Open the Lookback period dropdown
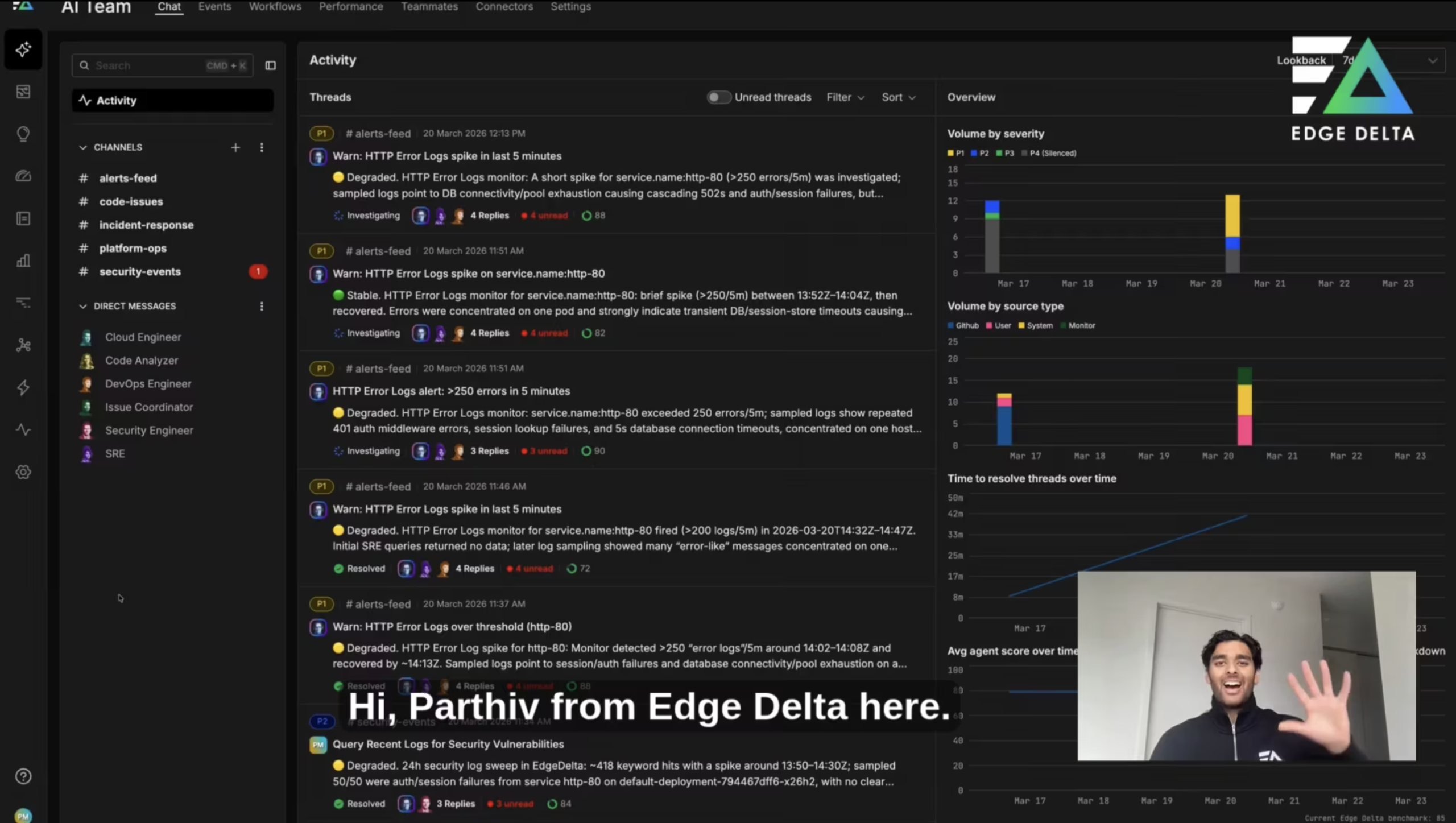This screenshot has height=823, width=1456. (x=1432, y=60)
